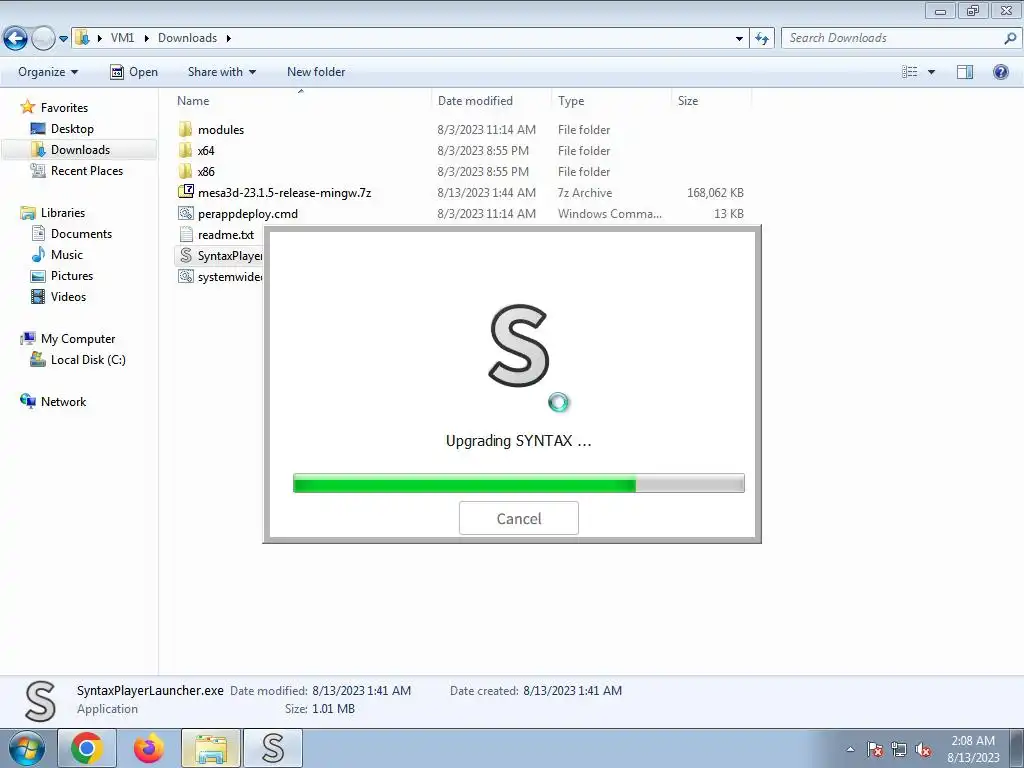Show hidden tray icons arrow

(850, 749)
